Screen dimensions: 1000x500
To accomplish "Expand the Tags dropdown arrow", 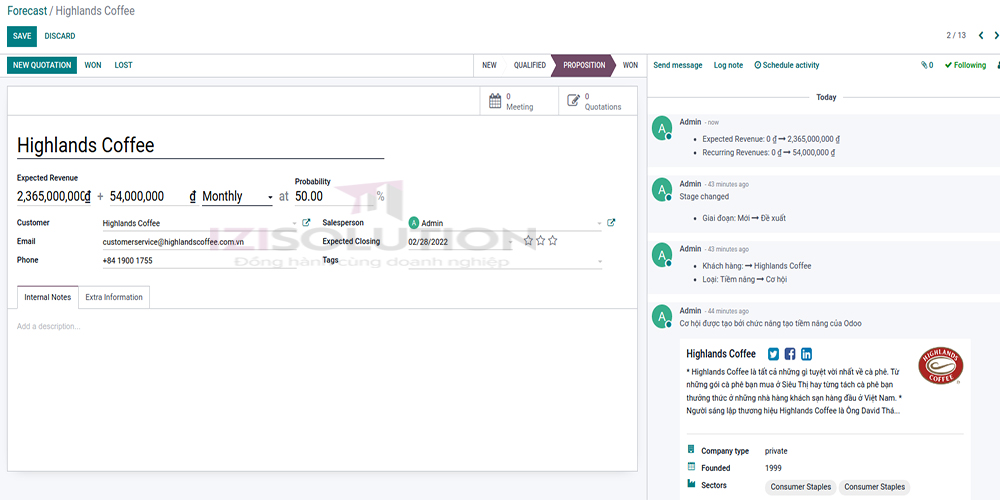I will pos(599,261).
